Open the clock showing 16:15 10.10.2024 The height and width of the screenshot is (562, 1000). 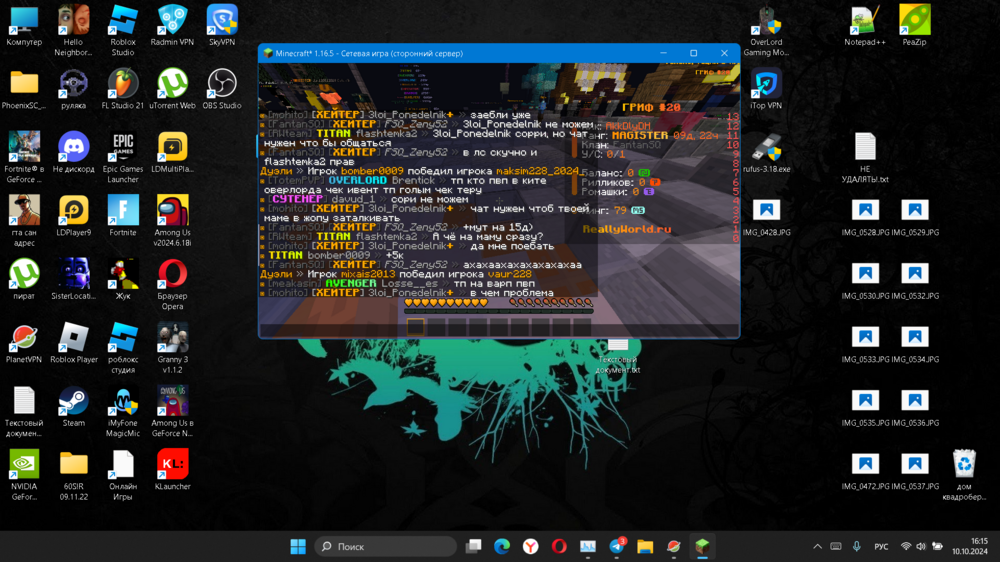(970, 547)
